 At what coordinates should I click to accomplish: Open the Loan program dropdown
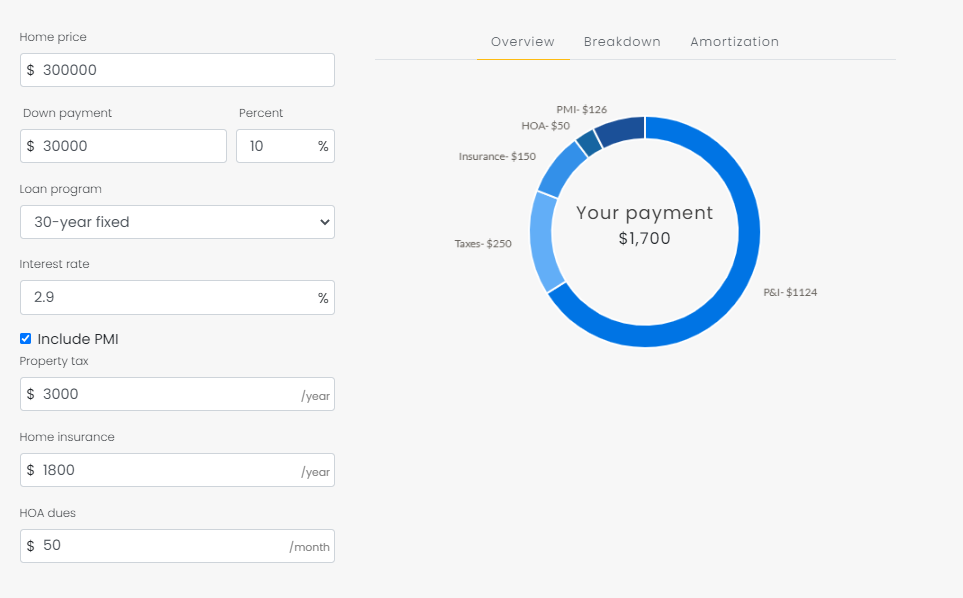[x=177, y=222]
